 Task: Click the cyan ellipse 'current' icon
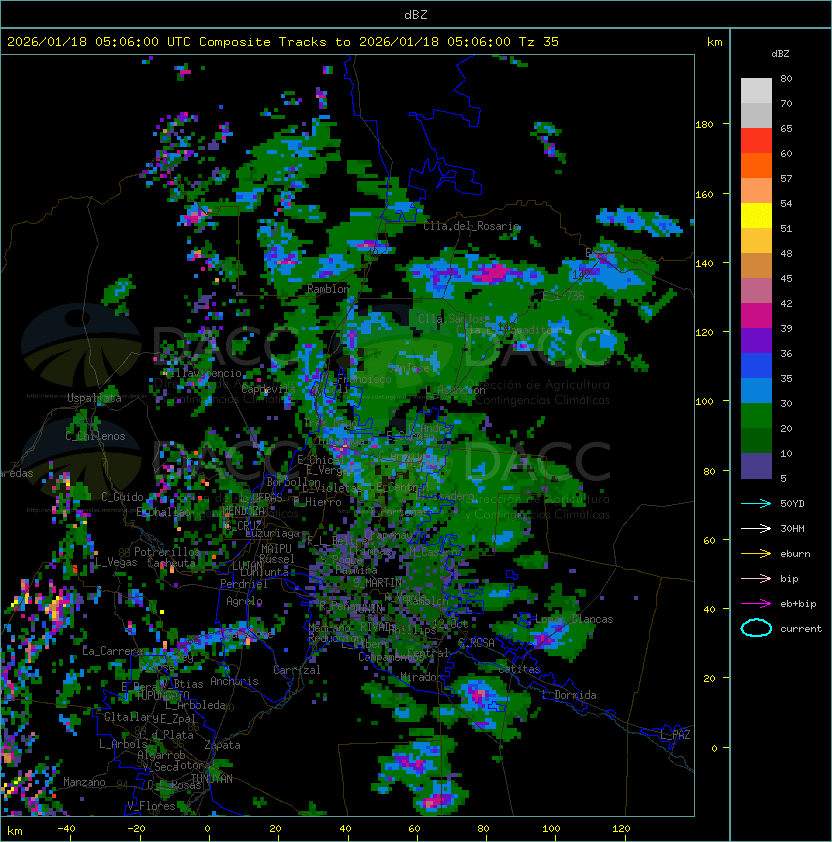click(x=756, y=628)
